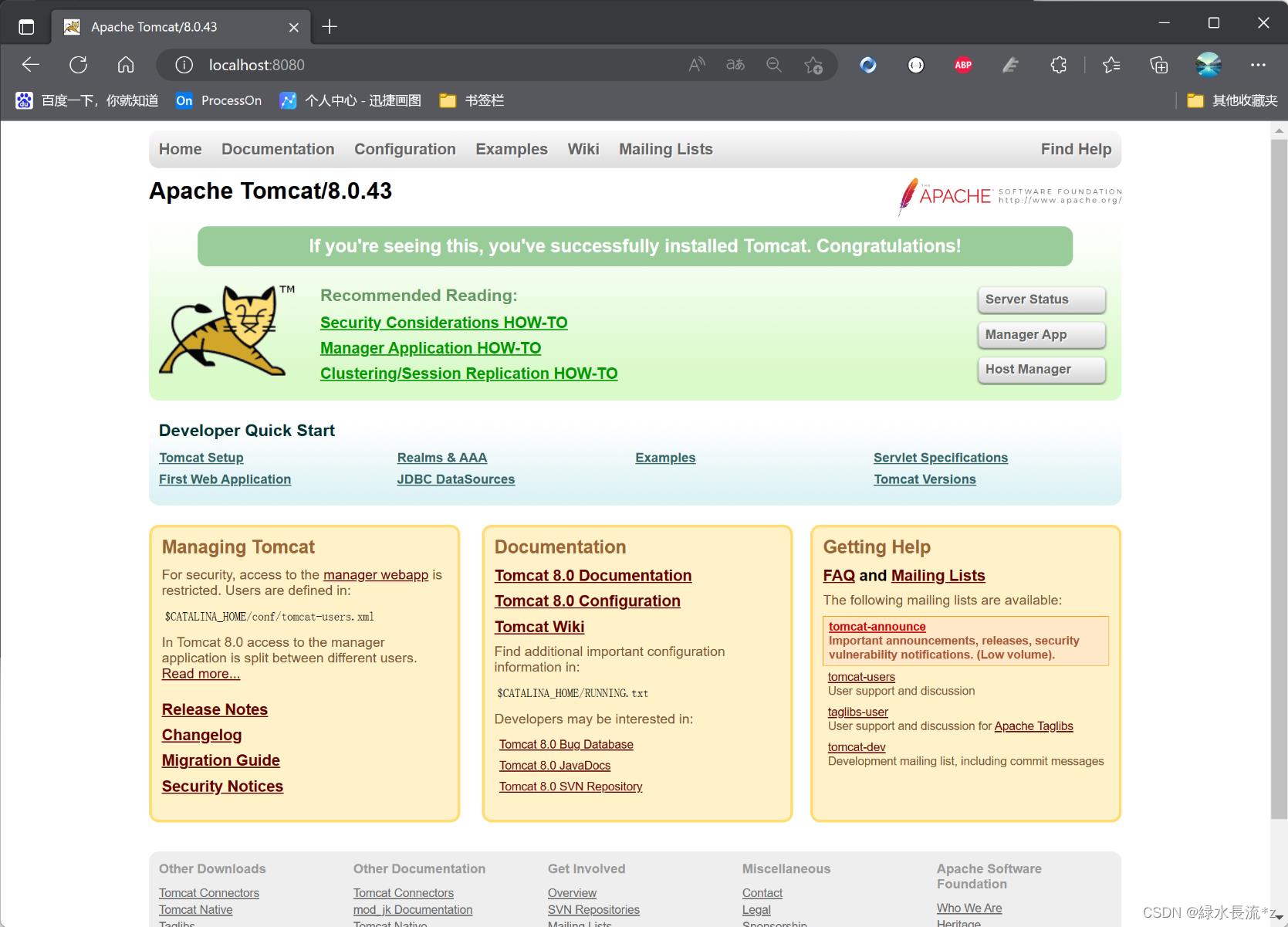The image size is (1288, 927).
Task: Open the Tomcat Setup link
Action: [201, 458]
